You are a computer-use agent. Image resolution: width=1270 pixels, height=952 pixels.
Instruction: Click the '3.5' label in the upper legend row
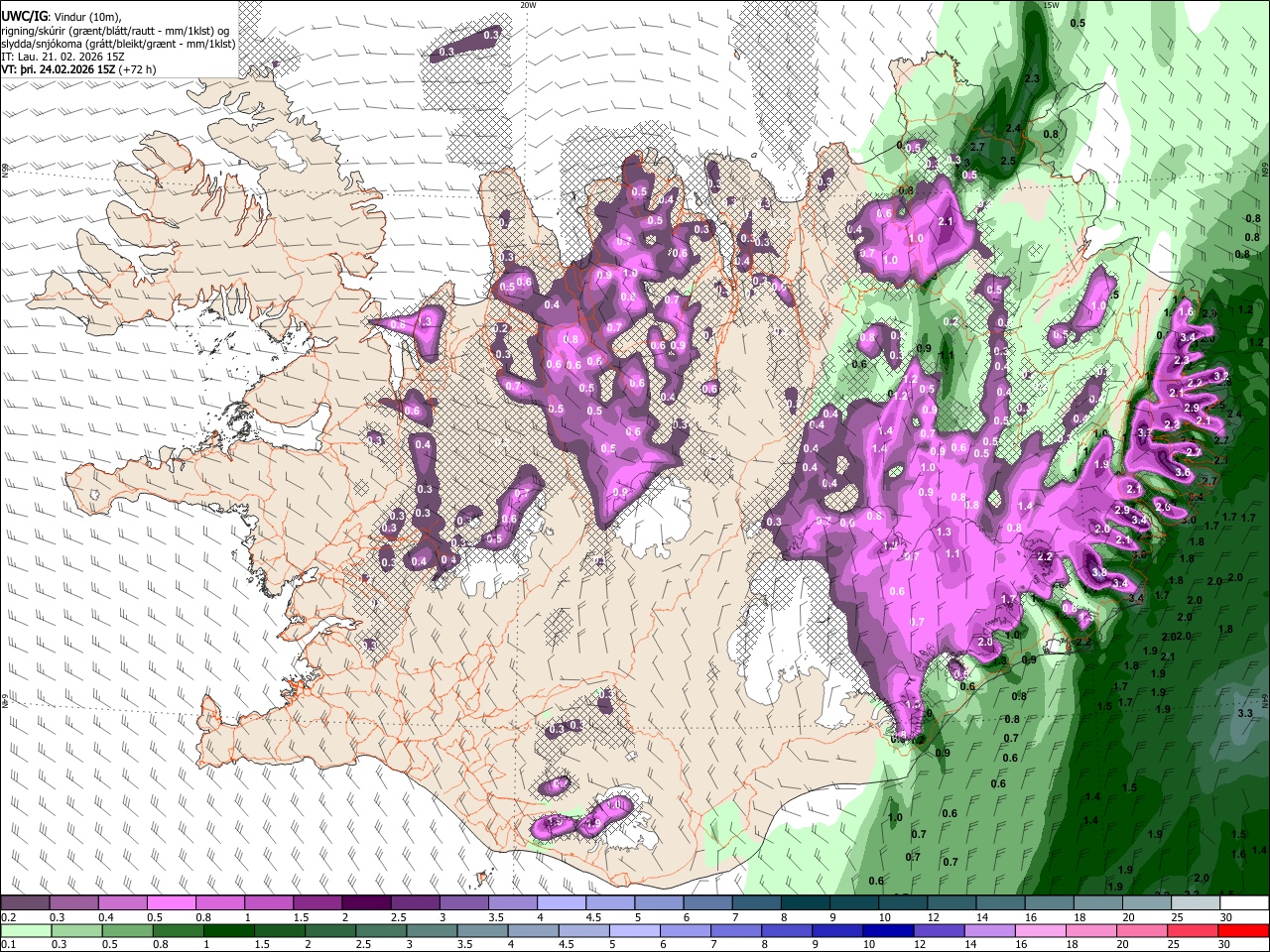click(x=496, y=917)
